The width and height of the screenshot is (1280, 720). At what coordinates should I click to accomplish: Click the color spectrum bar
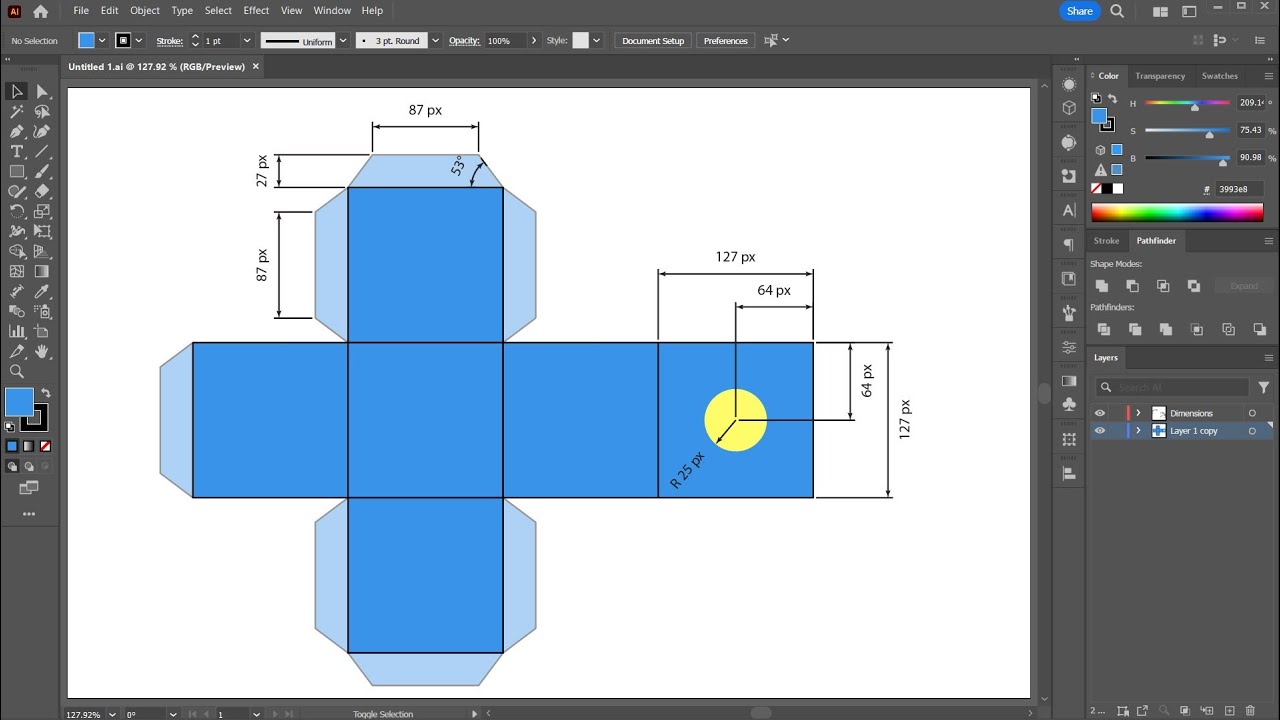click(x=1177, y=212)
